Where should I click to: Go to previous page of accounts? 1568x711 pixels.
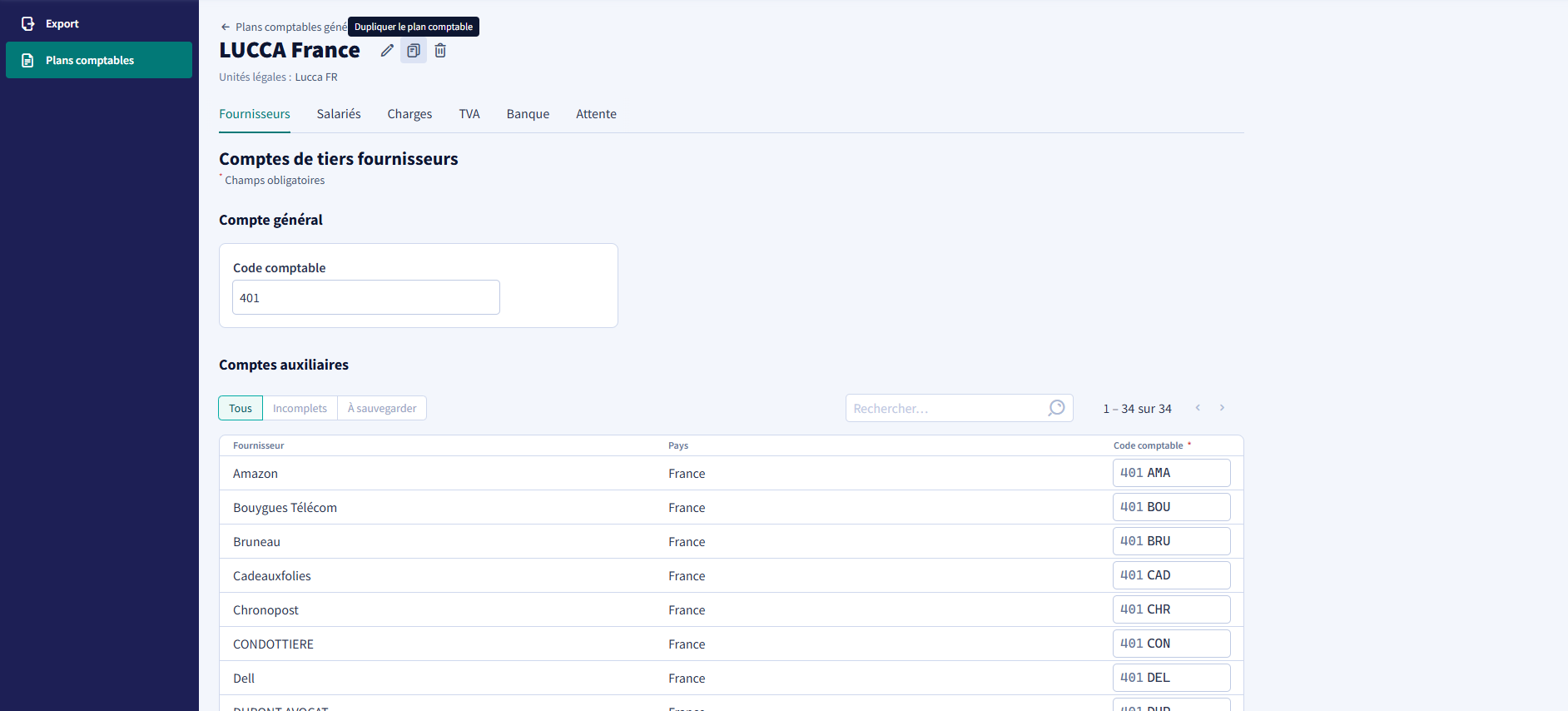coord(1198,408)
